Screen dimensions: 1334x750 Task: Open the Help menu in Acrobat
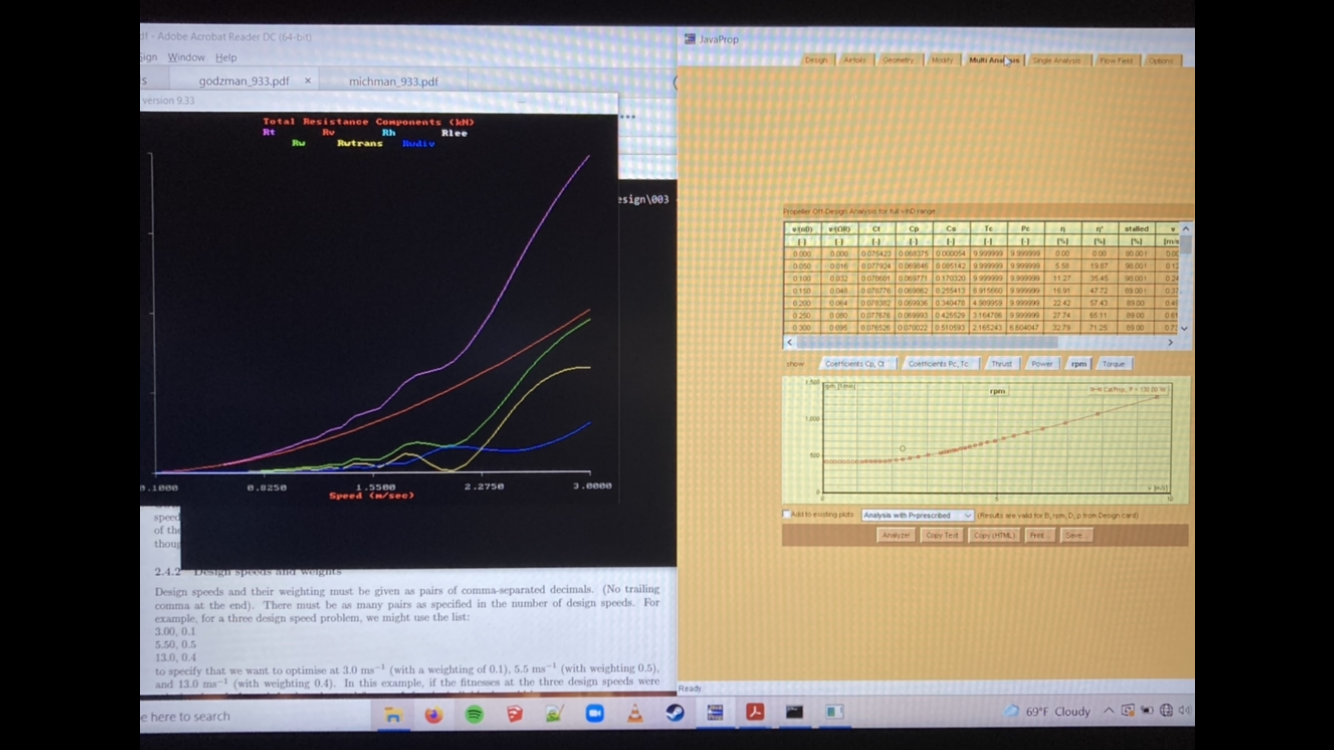[226, 57]
